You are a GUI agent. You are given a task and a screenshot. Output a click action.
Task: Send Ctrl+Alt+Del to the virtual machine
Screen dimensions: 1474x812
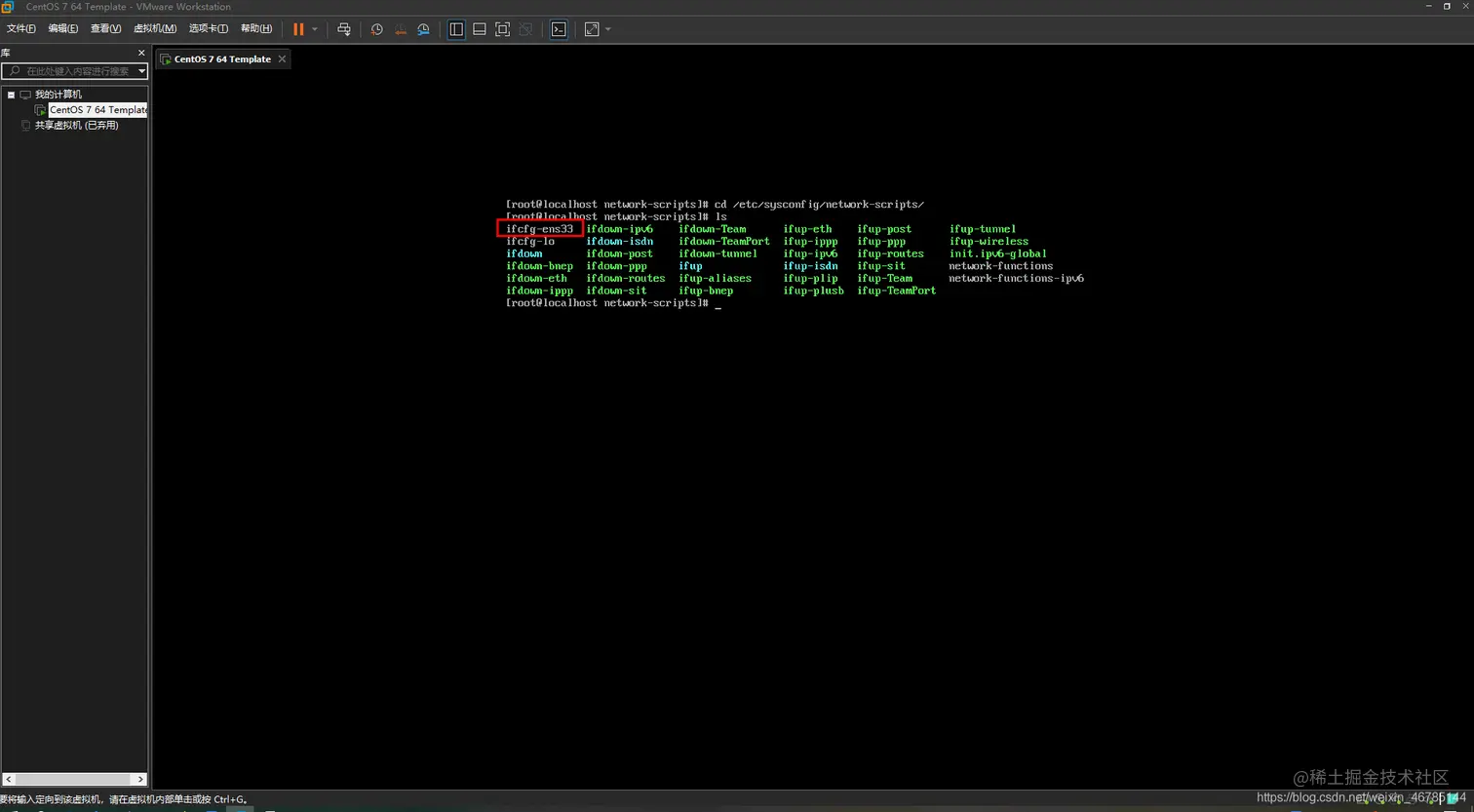click(344, 29)
